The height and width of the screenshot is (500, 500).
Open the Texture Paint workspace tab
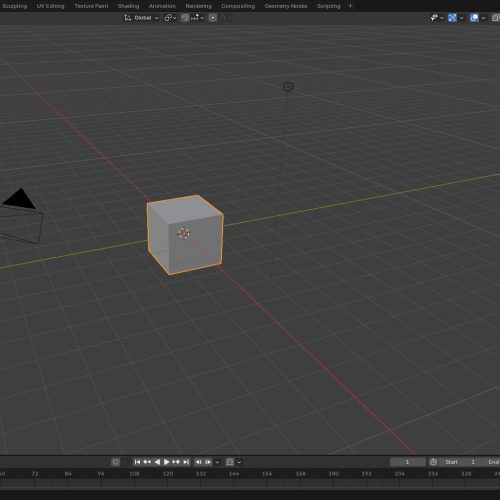tap(91, 6)
